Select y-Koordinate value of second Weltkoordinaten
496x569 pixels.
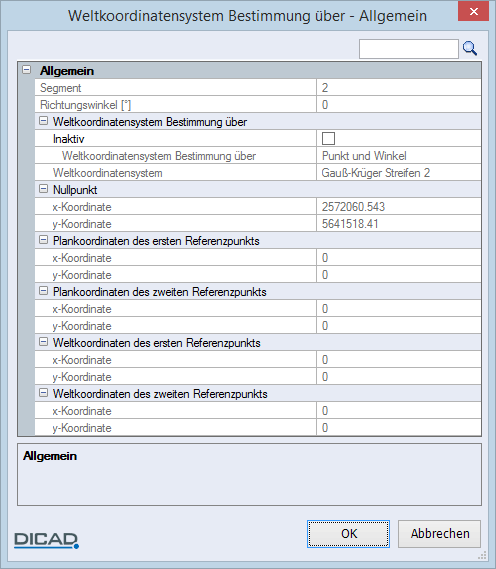(399, 427)
